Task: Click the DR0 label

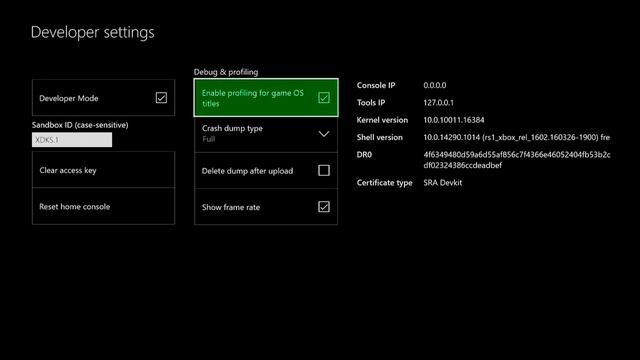Action: point(364,155)
